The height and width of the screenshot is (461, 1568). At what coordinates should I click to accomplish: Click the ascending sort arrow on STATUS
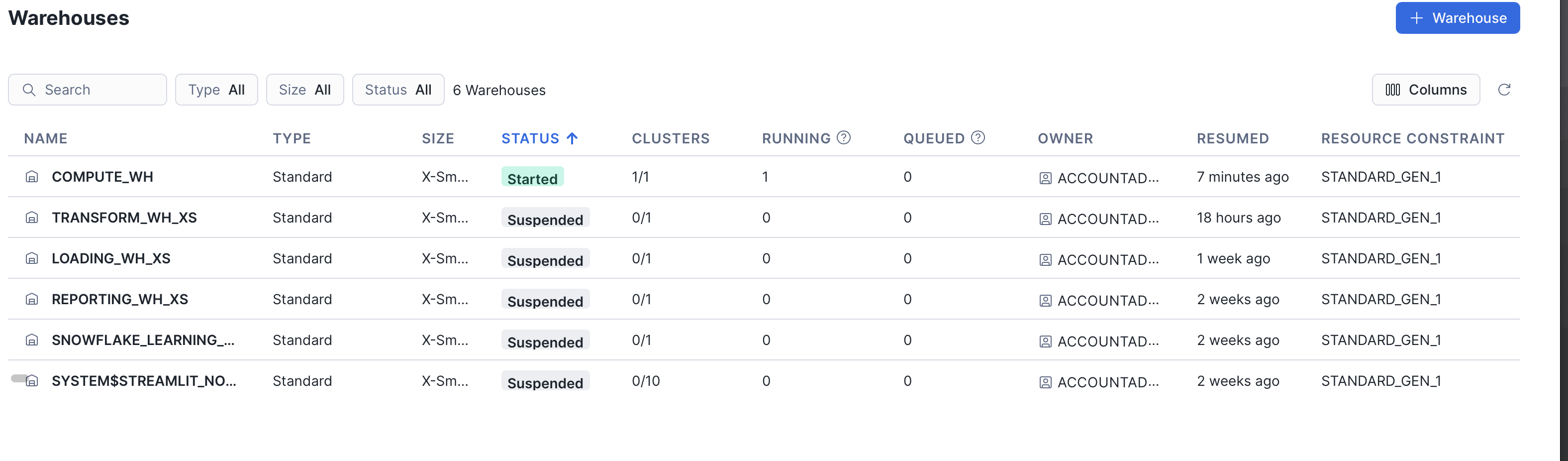click(572, 138)
